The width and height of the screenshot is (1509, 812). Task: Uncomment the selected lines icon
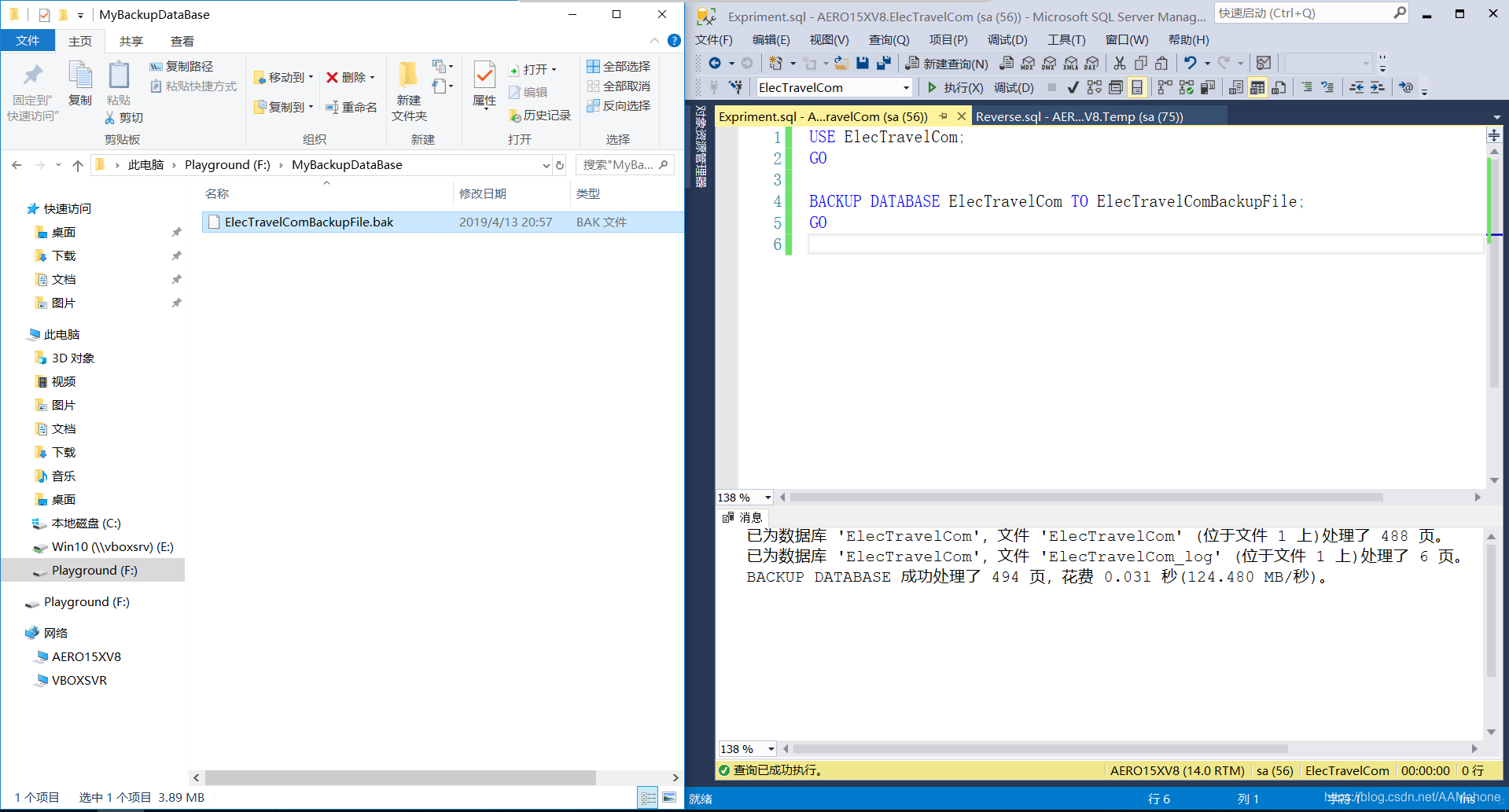coord(1327,87)
